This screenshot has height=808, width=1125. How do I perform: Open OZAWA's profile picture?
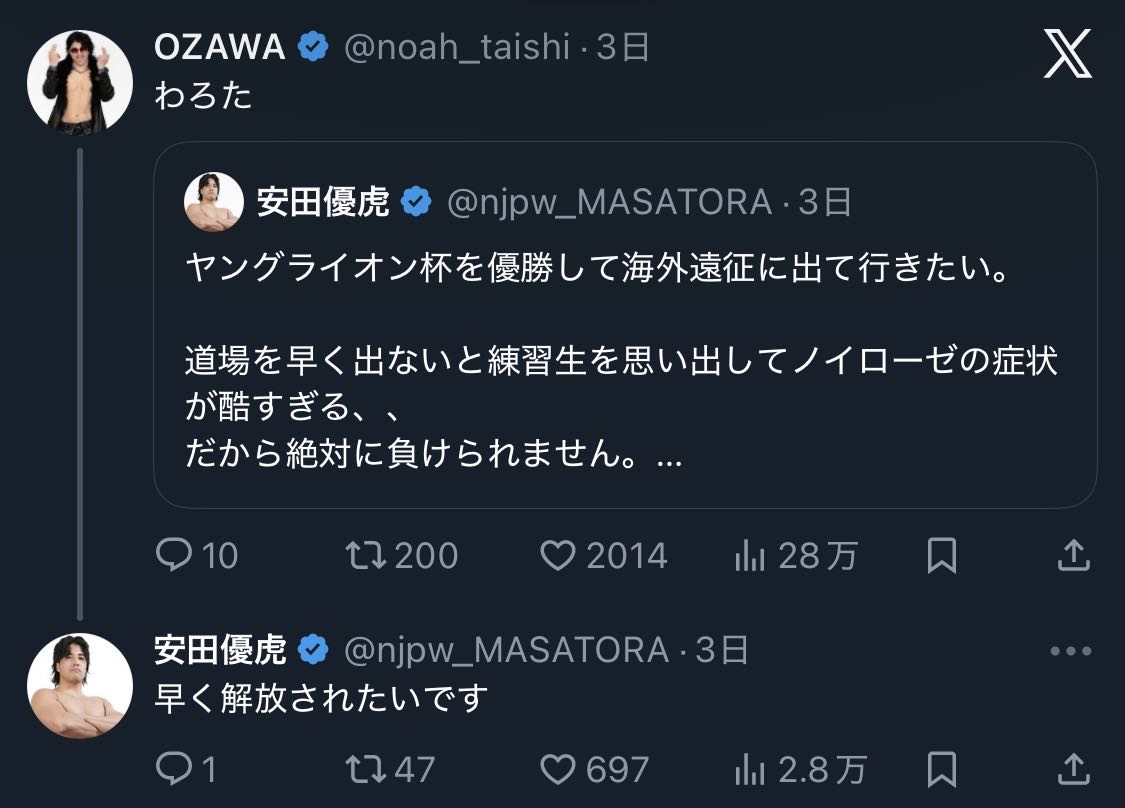(x=79, y=82)
